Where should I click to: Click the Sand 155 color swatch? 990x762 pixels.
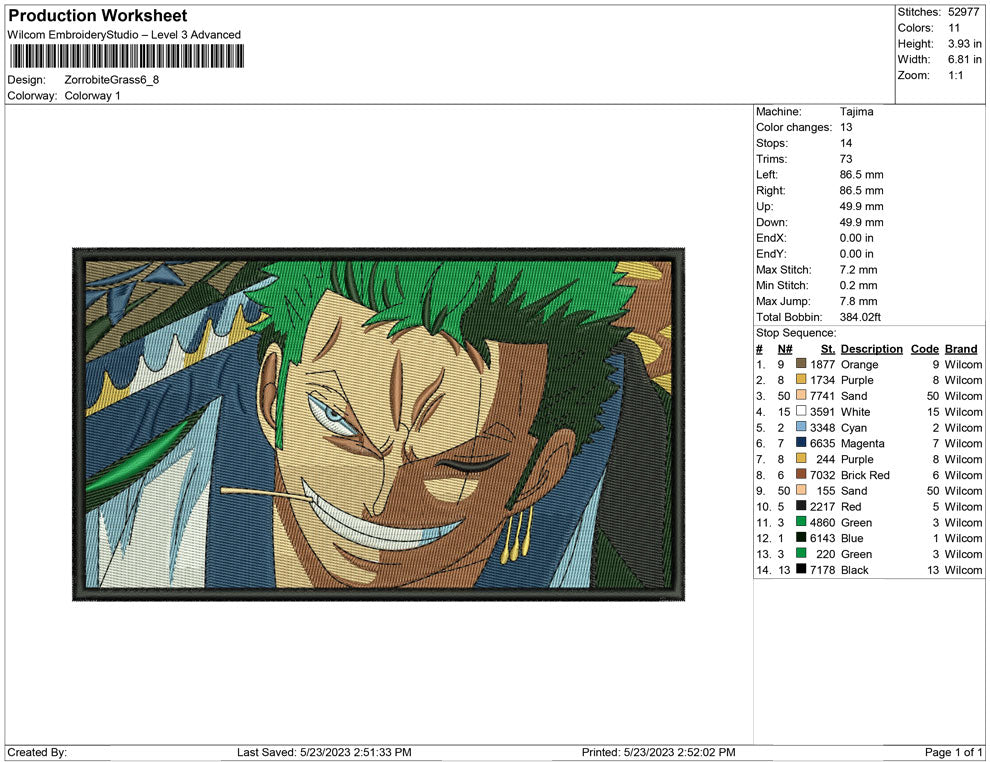pos(801,490)
